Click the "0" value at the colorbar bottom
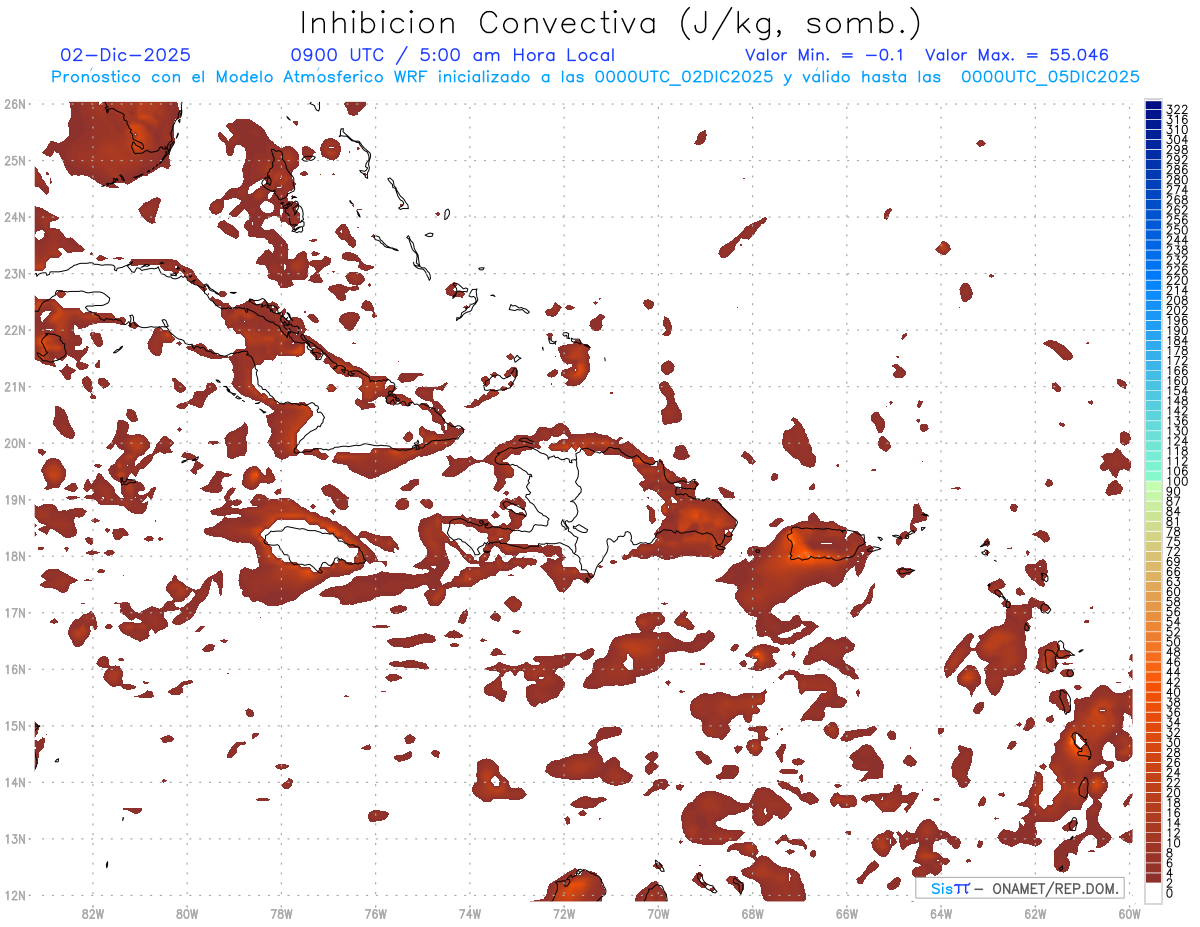1200x927 pixels. tap(1170, 893)
